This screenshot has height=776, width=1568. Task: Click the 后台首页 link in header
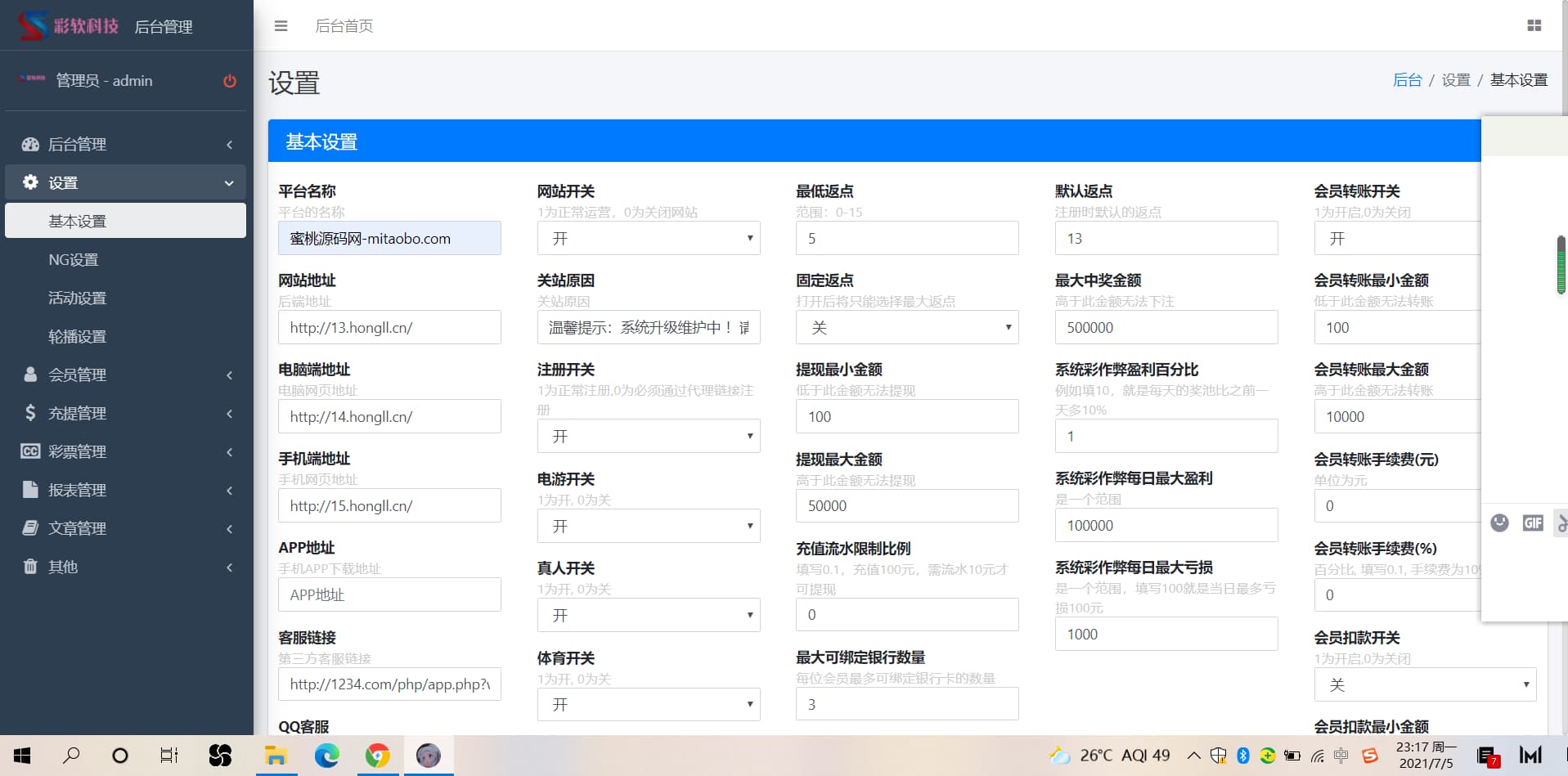pos(344,26)
